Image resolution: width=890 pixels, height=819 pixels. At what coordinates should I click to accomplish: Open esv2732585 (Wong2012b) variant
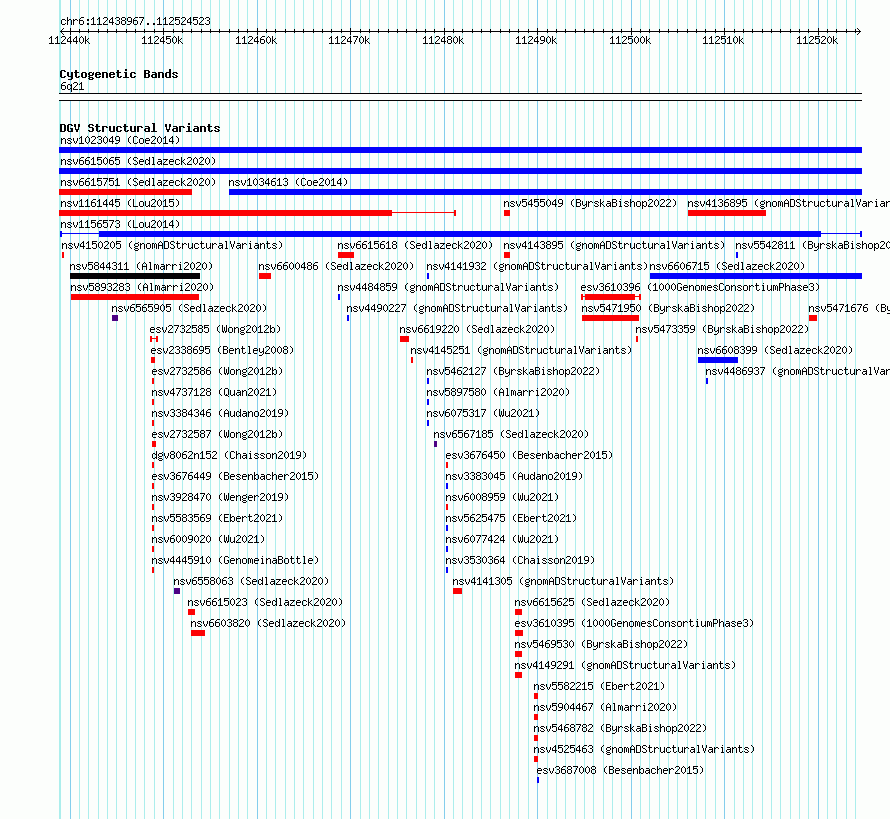point(215,329)
